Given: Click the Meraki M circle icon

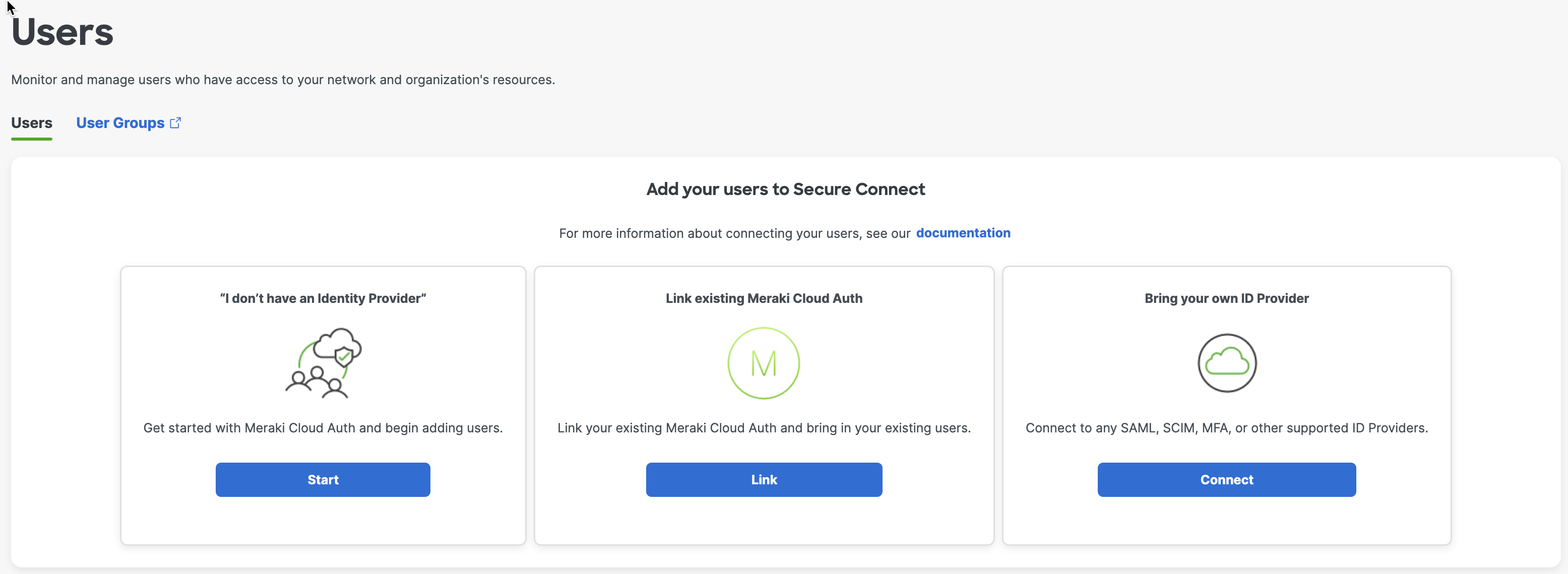Looking at the screenshot, I should [x=764, y=363].
